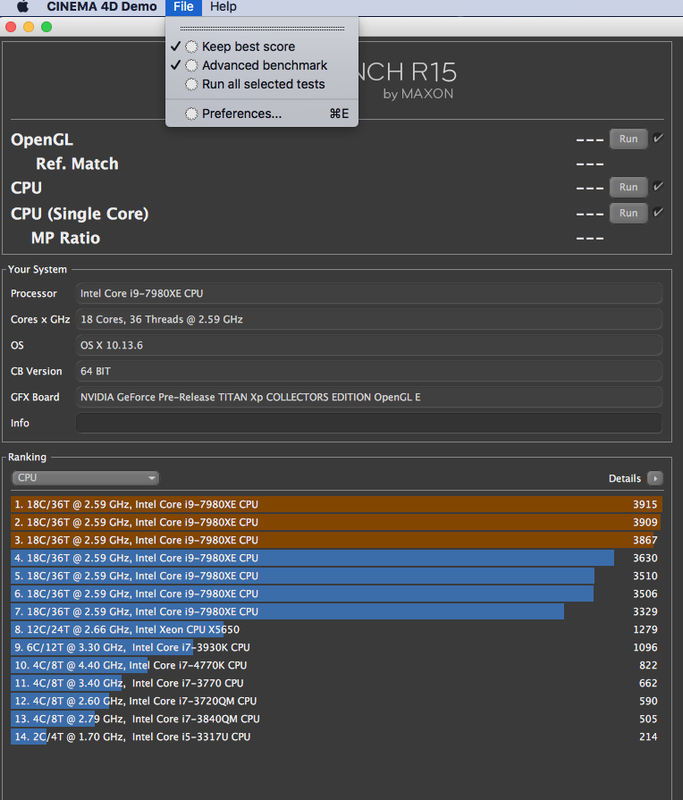Click the OS field showing OS X 10.13.6
The width and height of the screenshot is (683, 800).
[x=369, y=345]
